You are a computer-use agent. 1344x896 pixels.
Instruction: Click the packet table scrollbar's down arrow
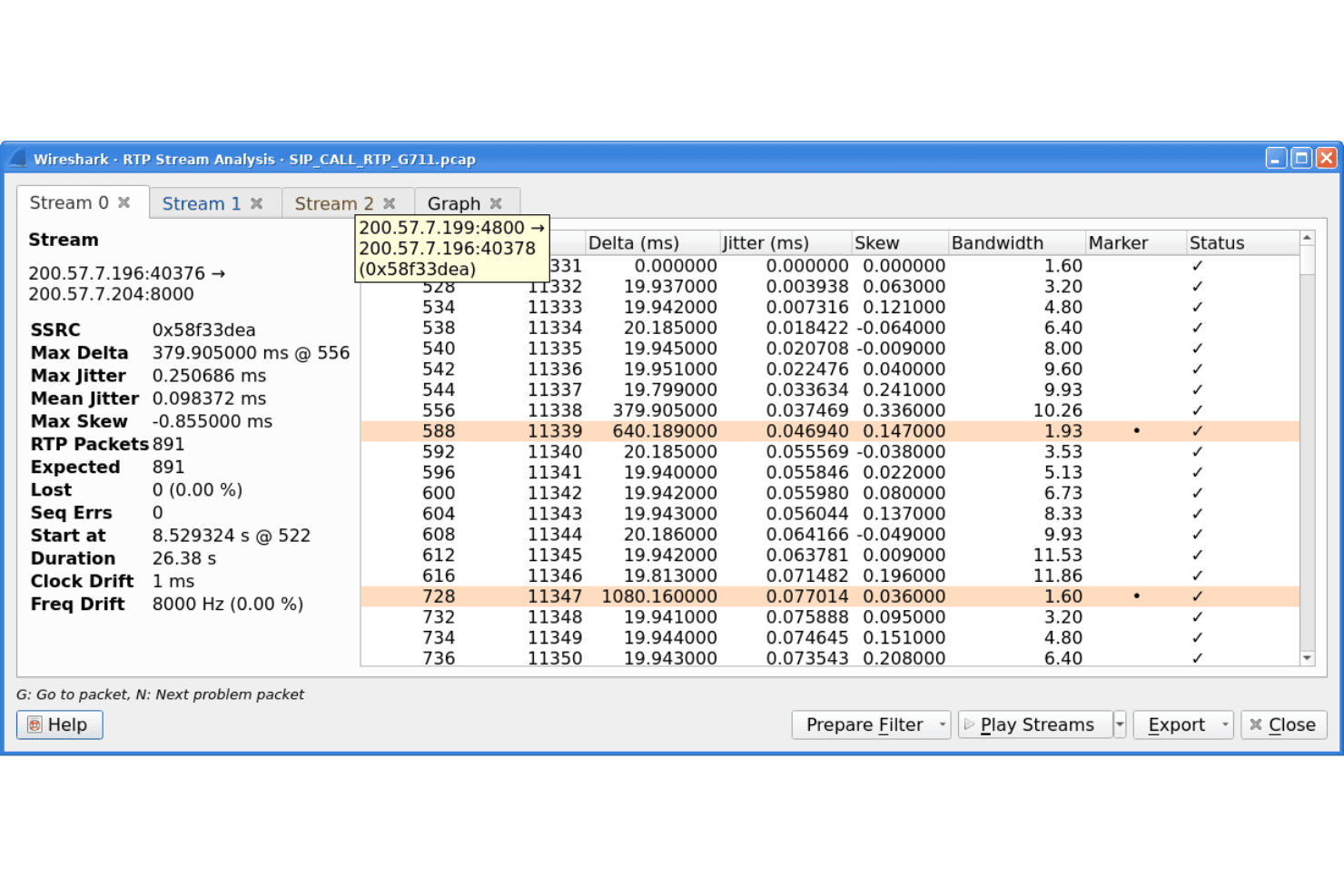[1308, 658]
